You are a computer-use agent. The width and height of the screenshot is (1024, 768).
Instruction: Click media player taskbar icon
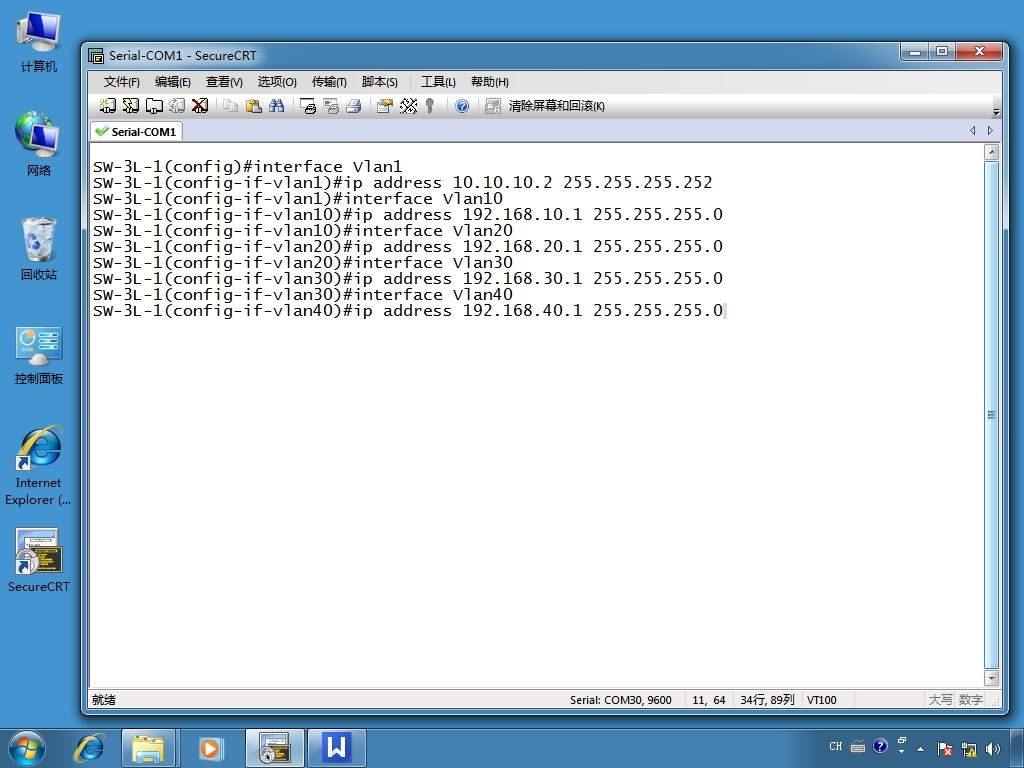pos(210,748)
